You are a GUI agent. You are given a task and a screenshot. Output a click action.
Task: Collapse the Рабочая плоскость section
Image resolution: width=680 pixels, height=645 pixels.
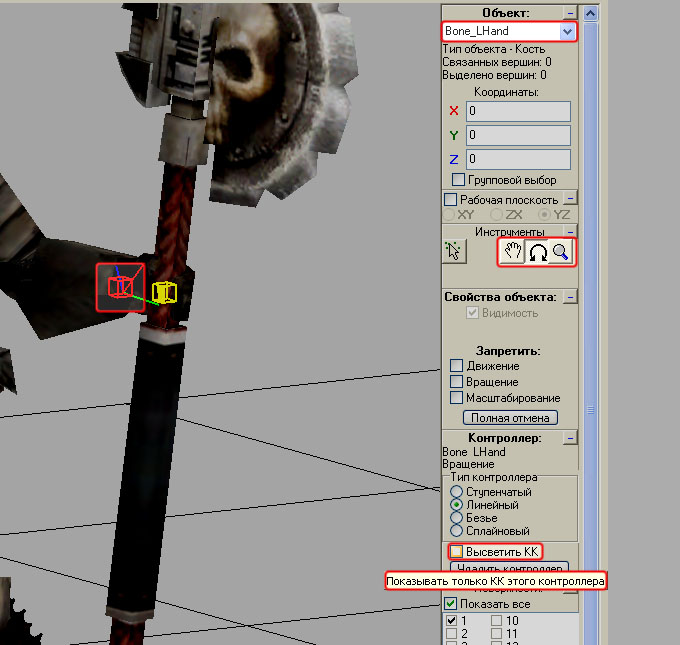570,199
